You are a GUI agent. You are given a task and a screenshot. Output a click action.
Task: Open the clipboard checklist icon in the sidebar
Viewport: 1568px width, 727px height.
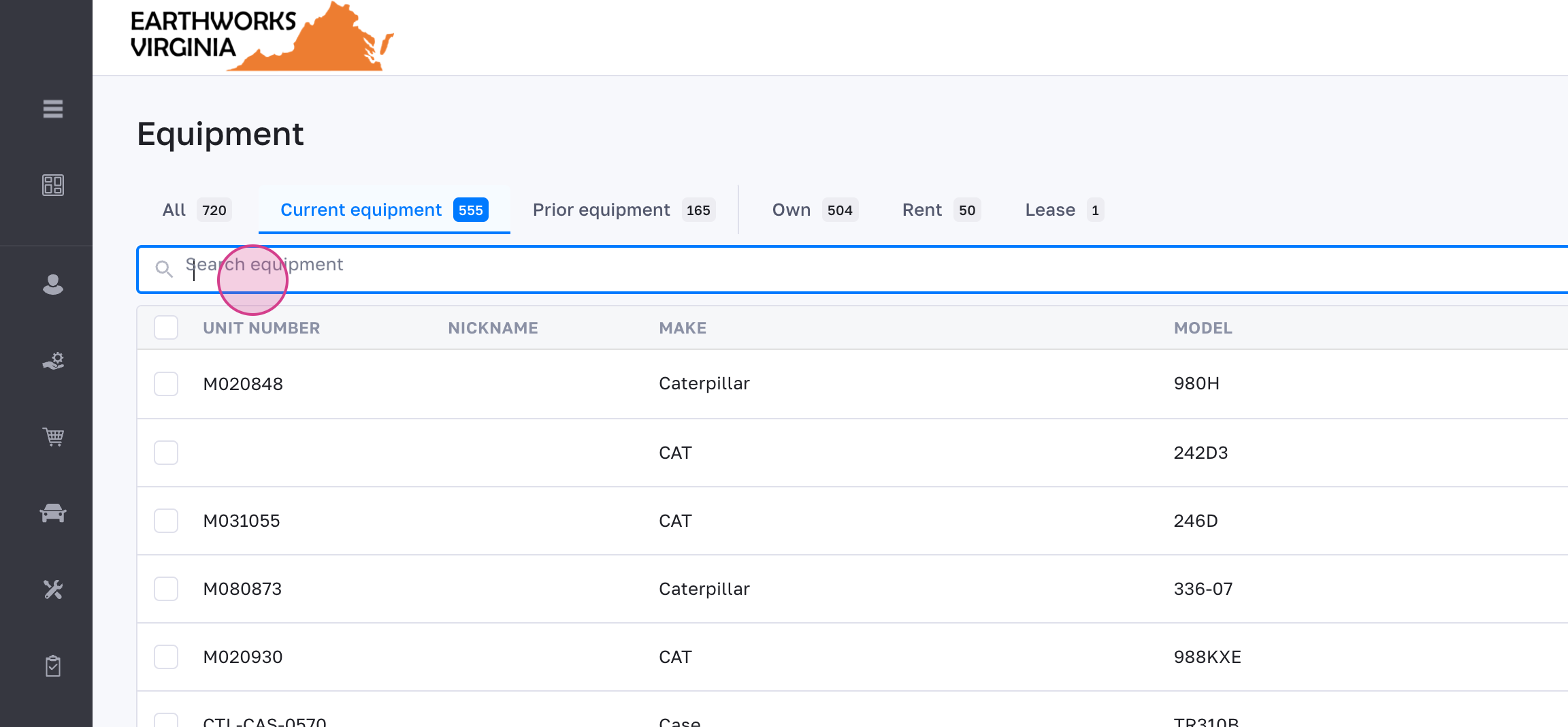pos(53,666)
